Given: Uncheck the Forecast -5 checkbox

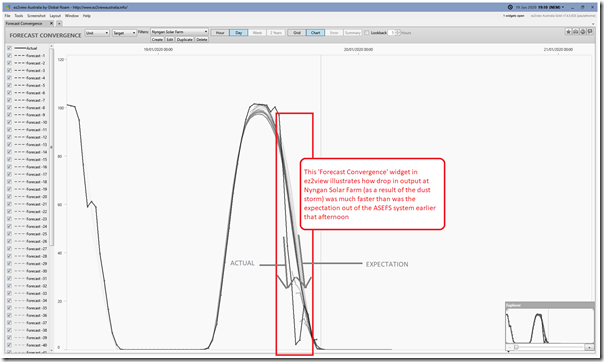Looking at the screenshot, I should (9, 85).
